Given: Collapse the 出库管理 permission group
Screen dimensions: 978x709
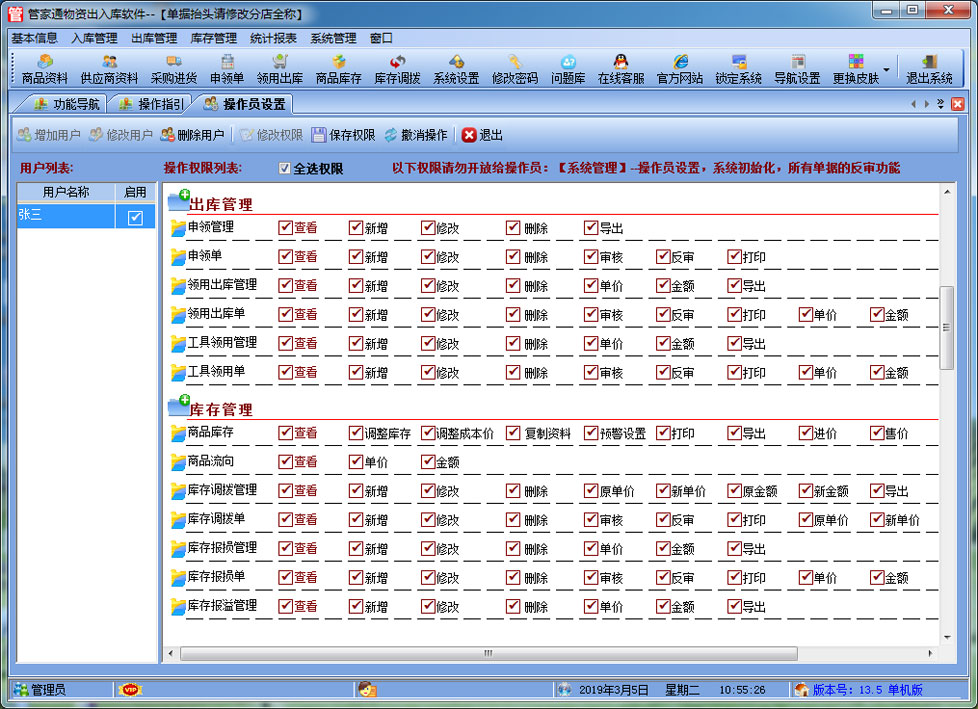Looking at the screenshot, I should 179,202.
